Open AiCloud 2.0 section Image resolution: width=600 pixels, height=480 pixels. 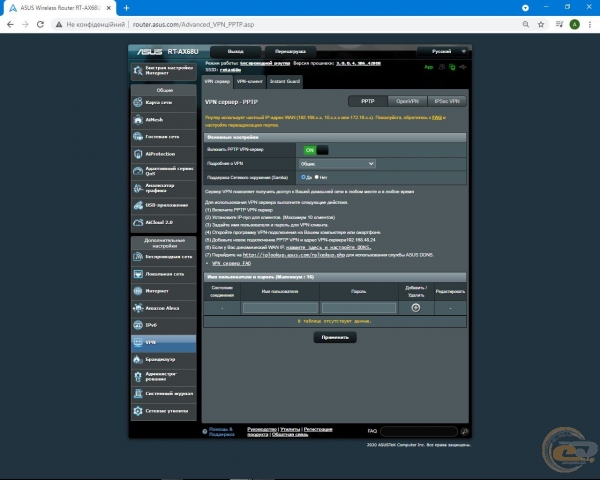pos(163,222)
